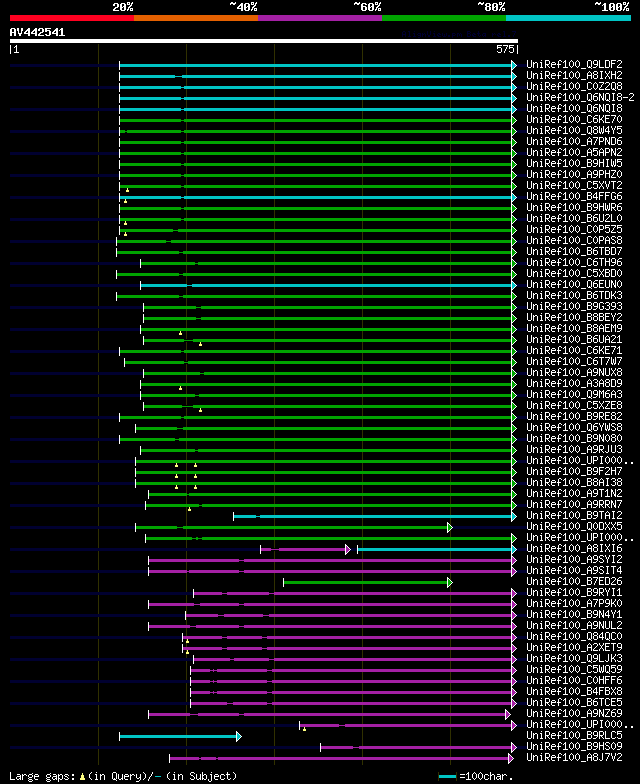This screenshot has height=784, width=640.
Task: Click the green alignment bar for A9PHZ0
Action: pyautogui.click(x=318, y=176)
